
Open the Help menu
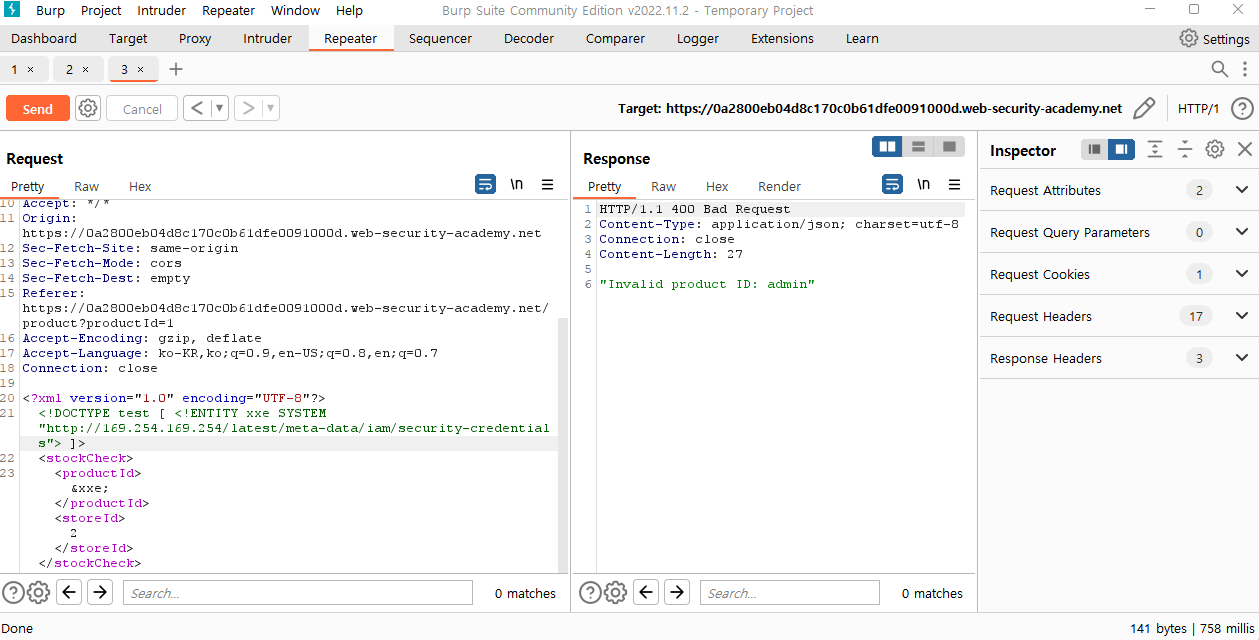(350, 10)
